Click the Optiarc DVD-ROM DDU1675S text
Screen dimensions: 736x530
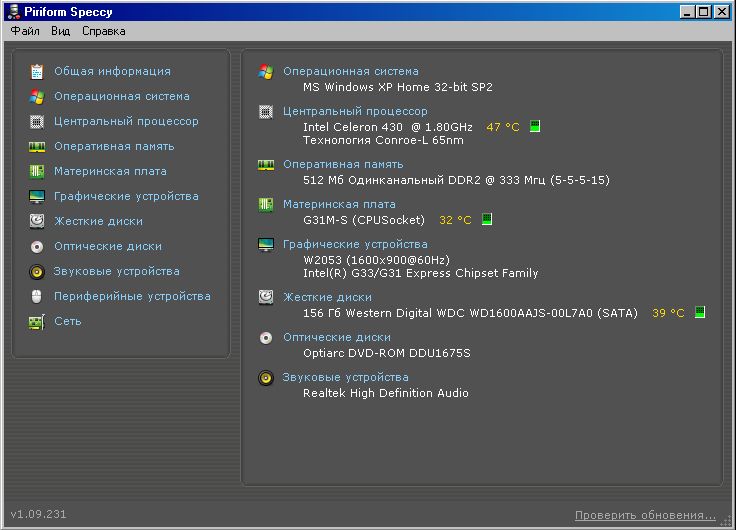tap(387, 353)
